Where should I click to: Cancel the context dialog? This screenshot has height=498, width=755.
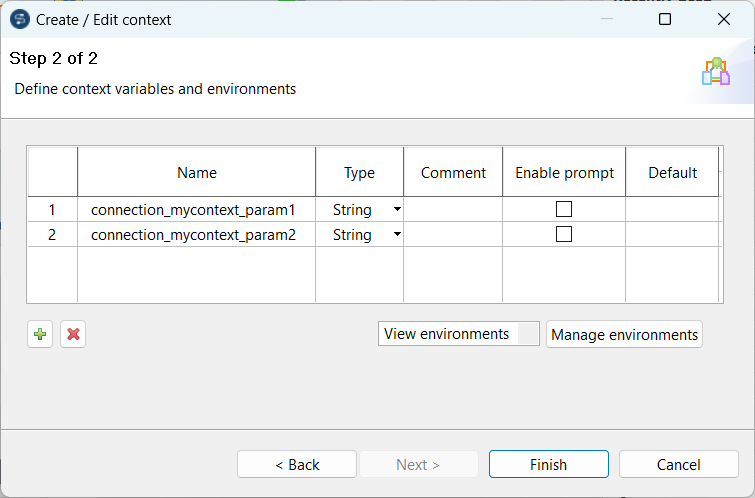[x=678, y=464]
